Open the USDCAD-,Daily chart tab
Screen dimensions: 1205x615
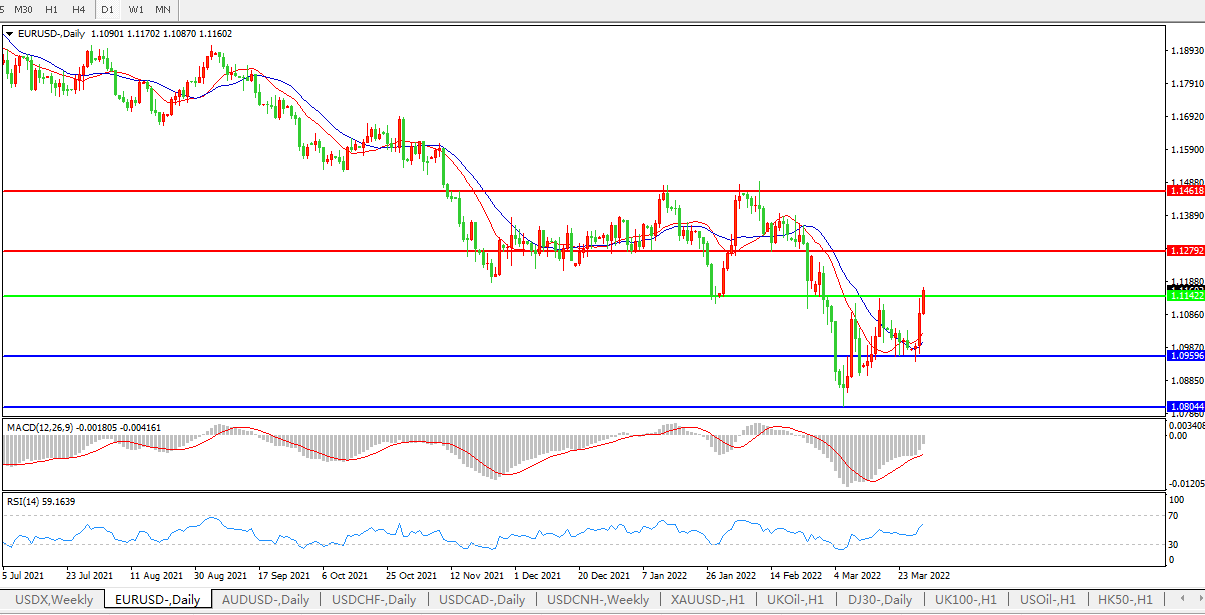coord(482,600)
